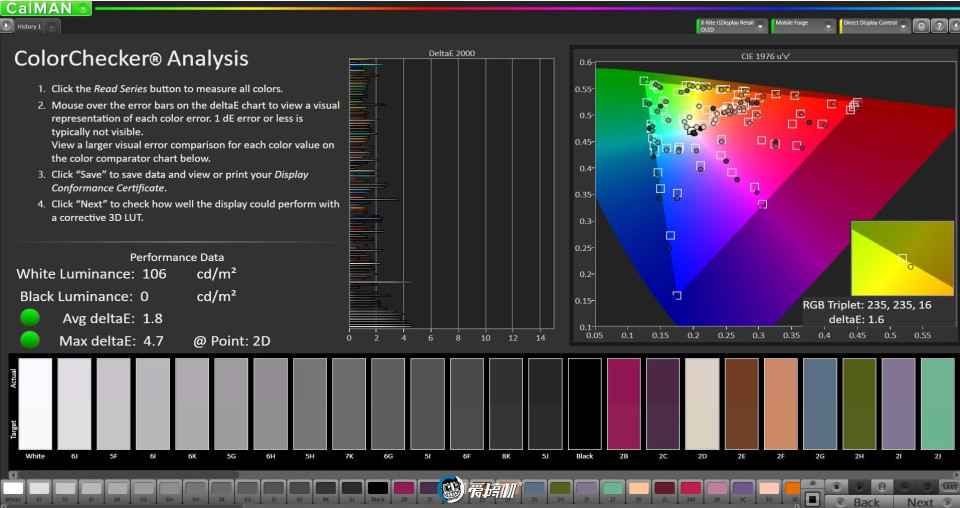Image resolution: width=960 pixels, height=508 pixels.
Task: Add a new history tab
Action: coord(52,26)
